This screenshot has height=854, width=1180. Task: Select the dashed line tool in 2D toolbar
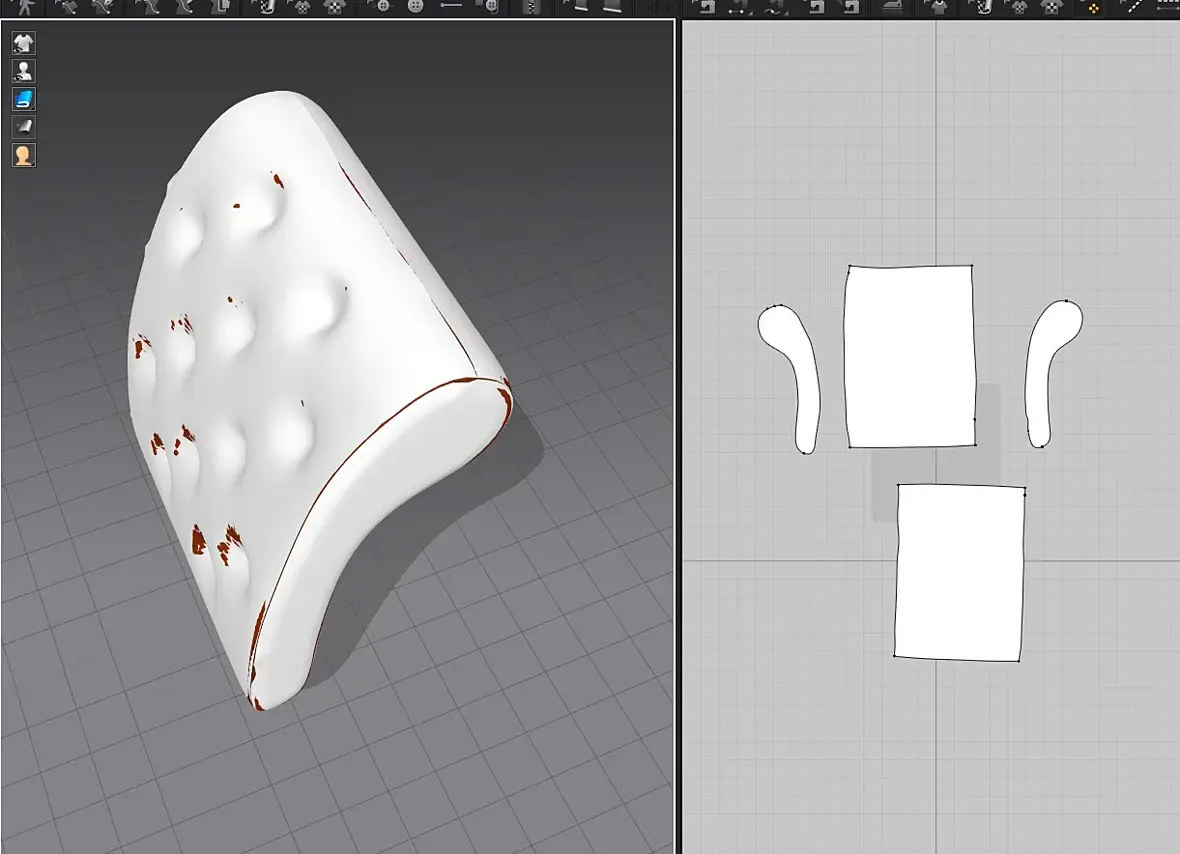click(1133, 7)
